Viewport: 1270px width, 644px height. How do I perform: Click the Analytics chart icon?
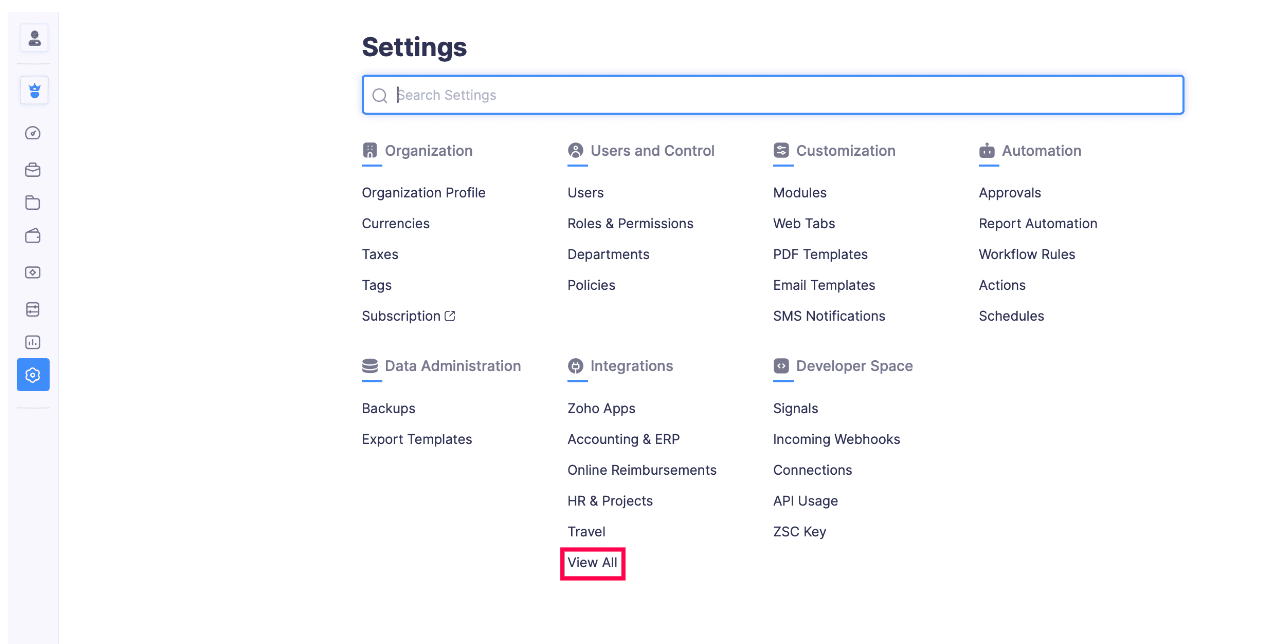click(x=33, y=341)
